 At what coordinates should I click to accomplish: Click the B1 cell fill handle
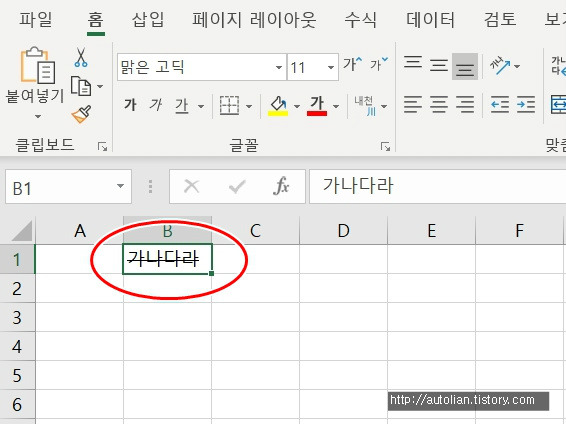212,274
